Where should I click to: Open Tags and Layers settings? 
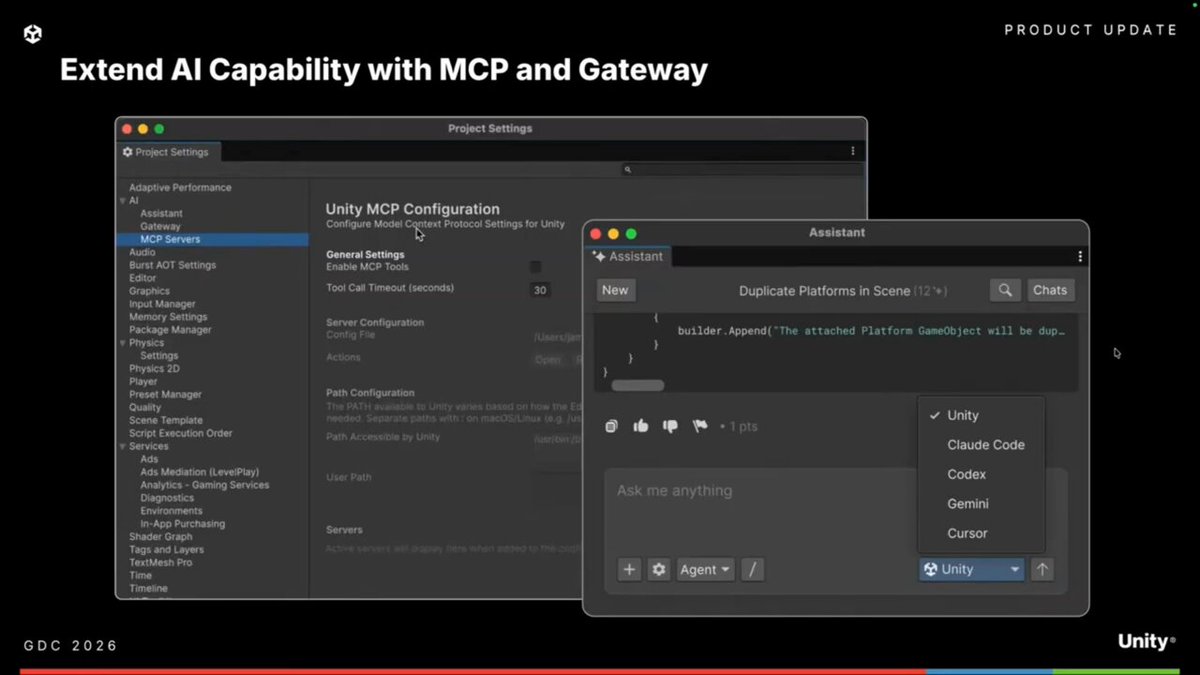(x=166, y=550)
